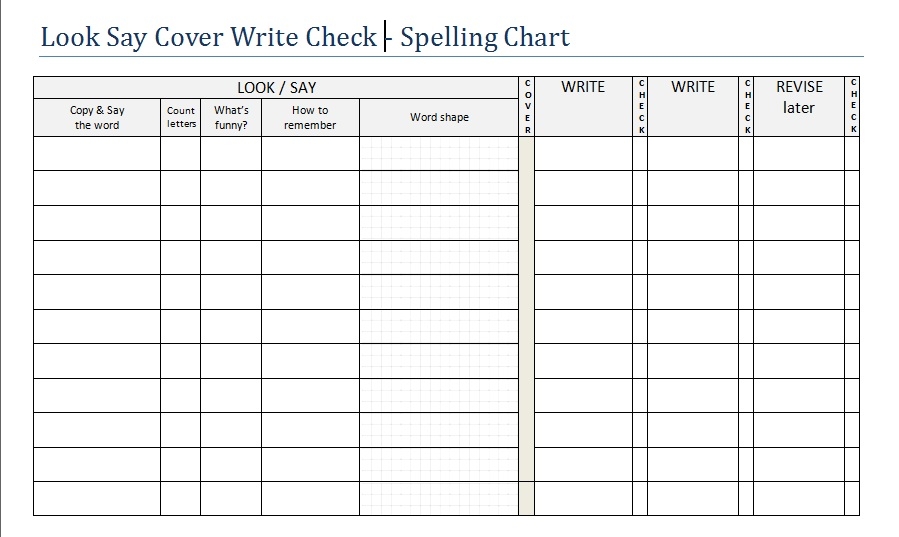
Task: Click last row cell under 'Copy & Say'
Action: 97,498
